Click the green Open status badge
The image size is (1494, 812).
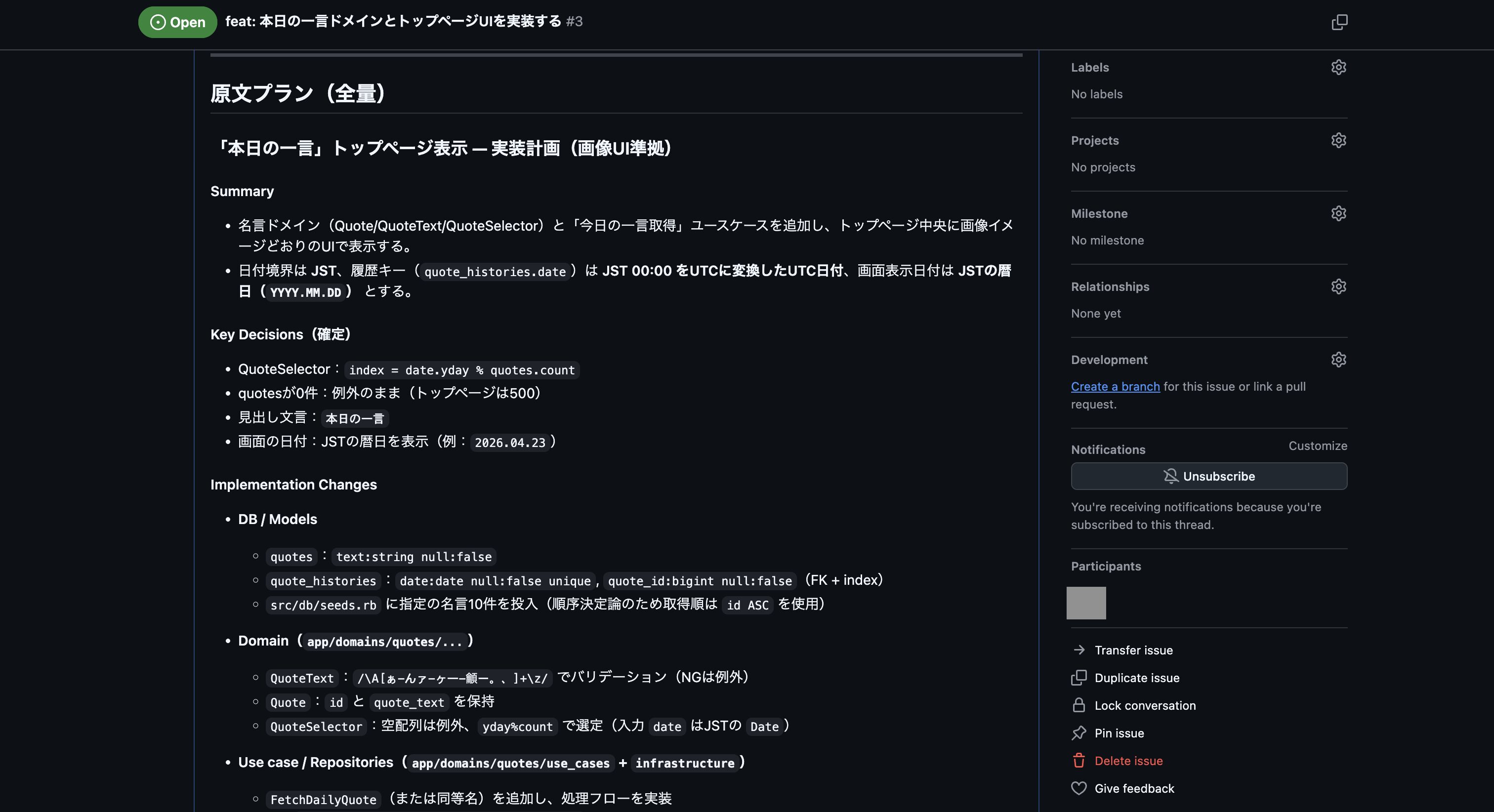177,22
